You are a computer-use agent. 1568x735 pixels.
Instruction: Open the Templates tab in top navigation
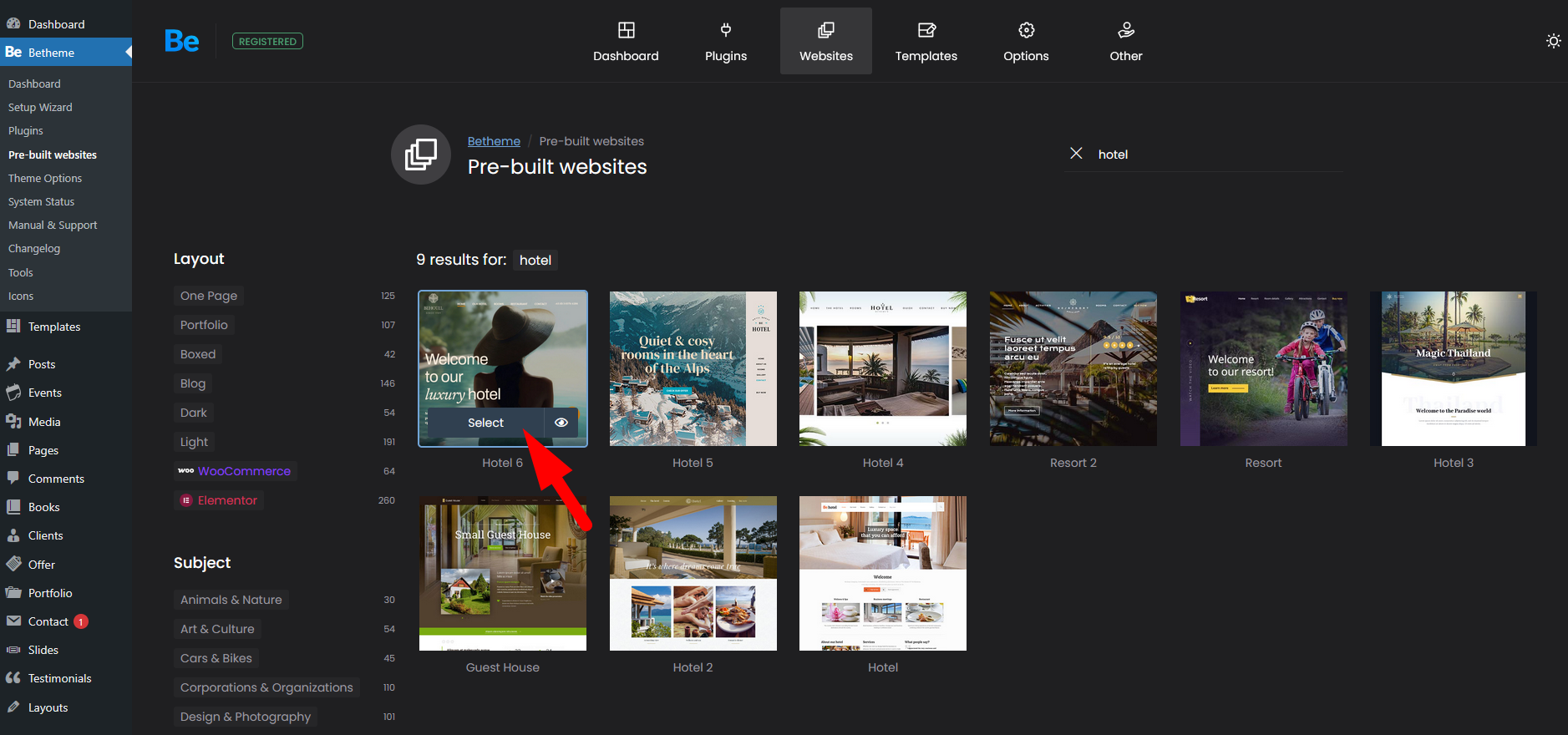point(926,42)
